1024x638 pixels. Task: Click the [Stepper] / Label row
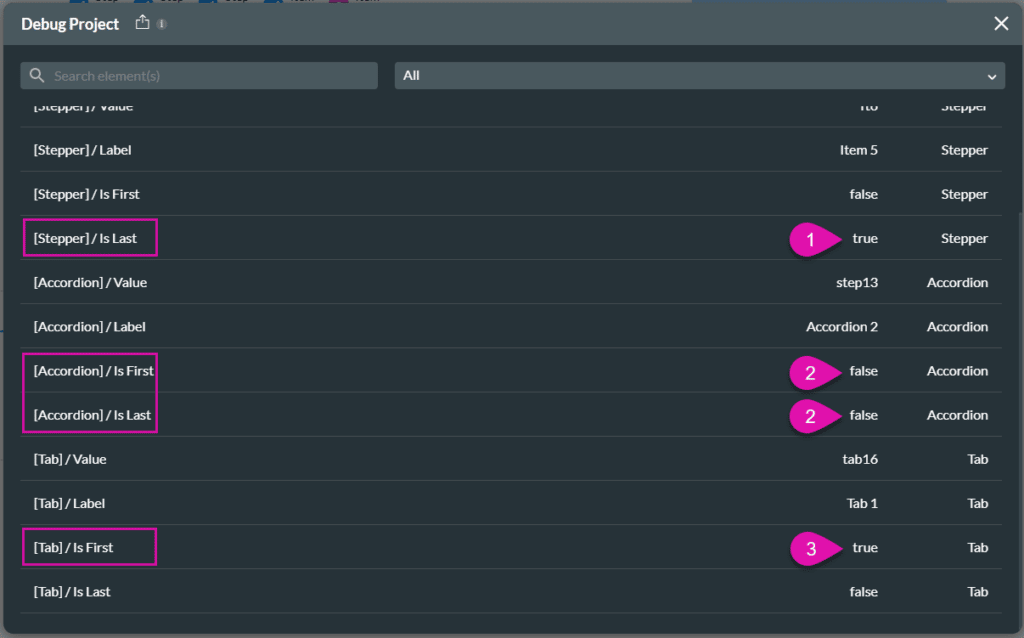[82, 150]
